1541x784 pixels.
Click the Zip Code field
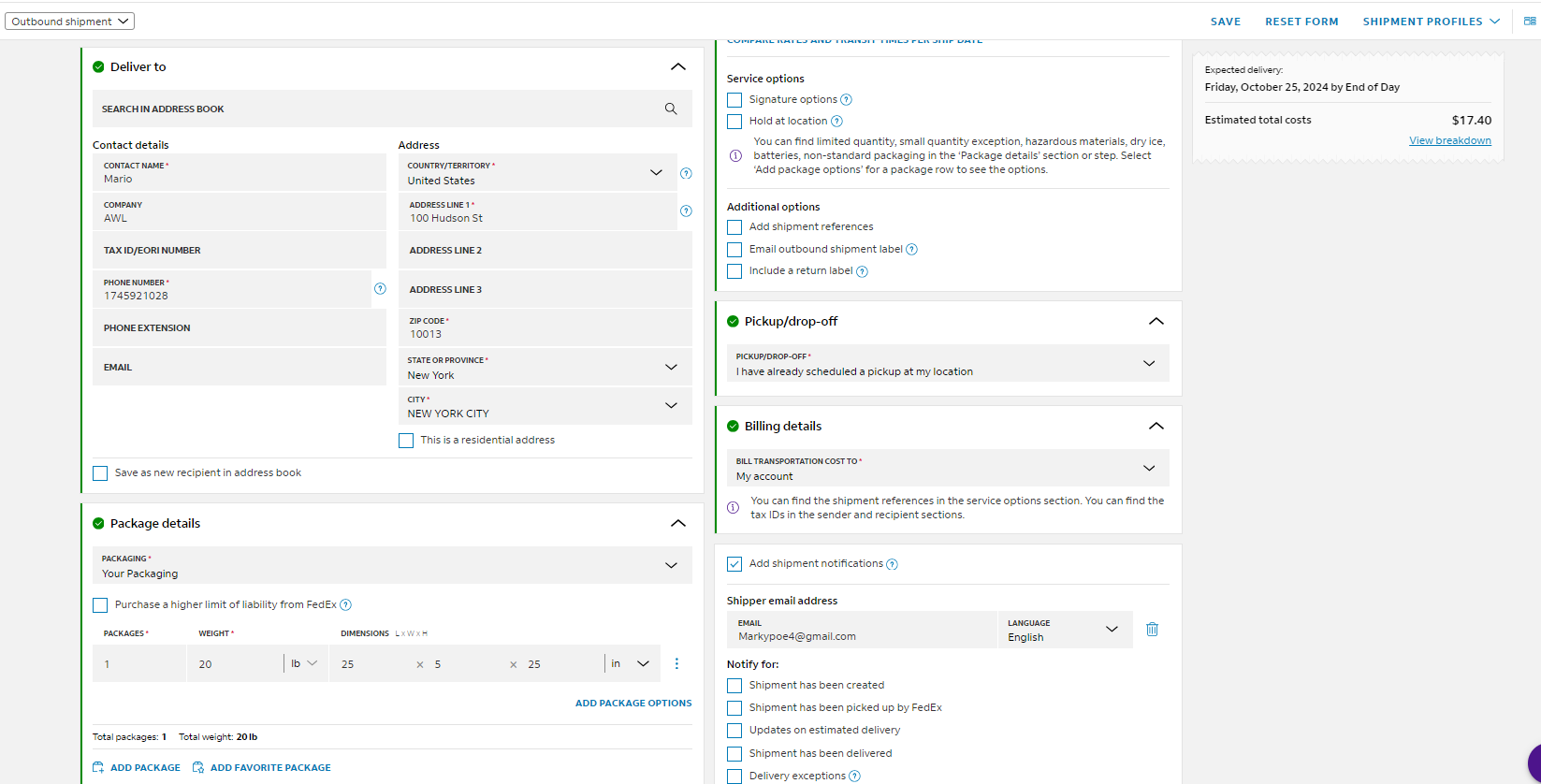pyautogui.click(x=545, y=328)
